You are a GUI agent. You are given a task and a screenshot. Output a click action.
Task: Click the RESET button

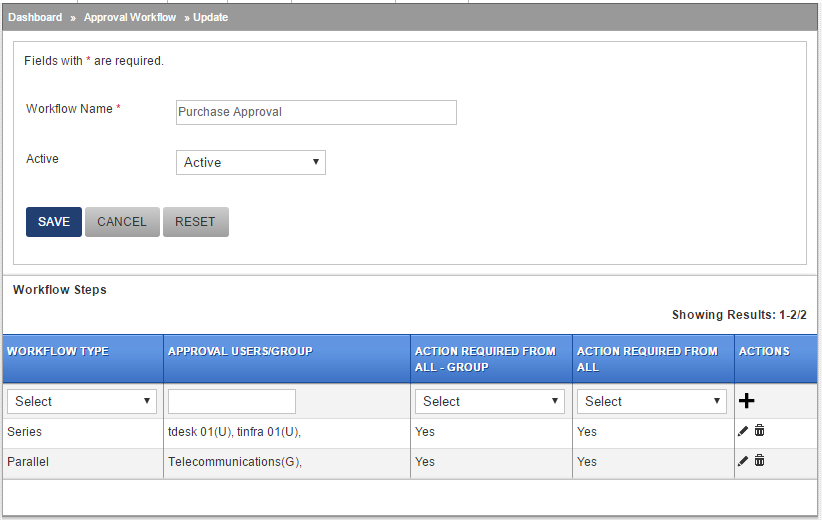coord(196,222)
